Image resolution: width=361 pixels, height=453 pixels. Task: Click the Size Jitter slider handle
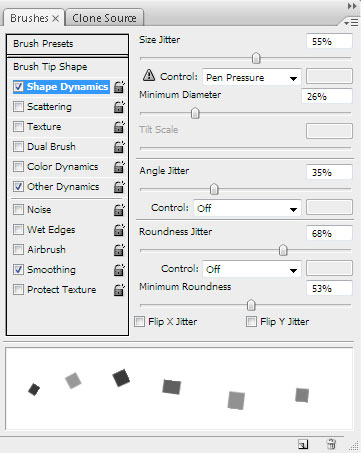pos(256,58)
